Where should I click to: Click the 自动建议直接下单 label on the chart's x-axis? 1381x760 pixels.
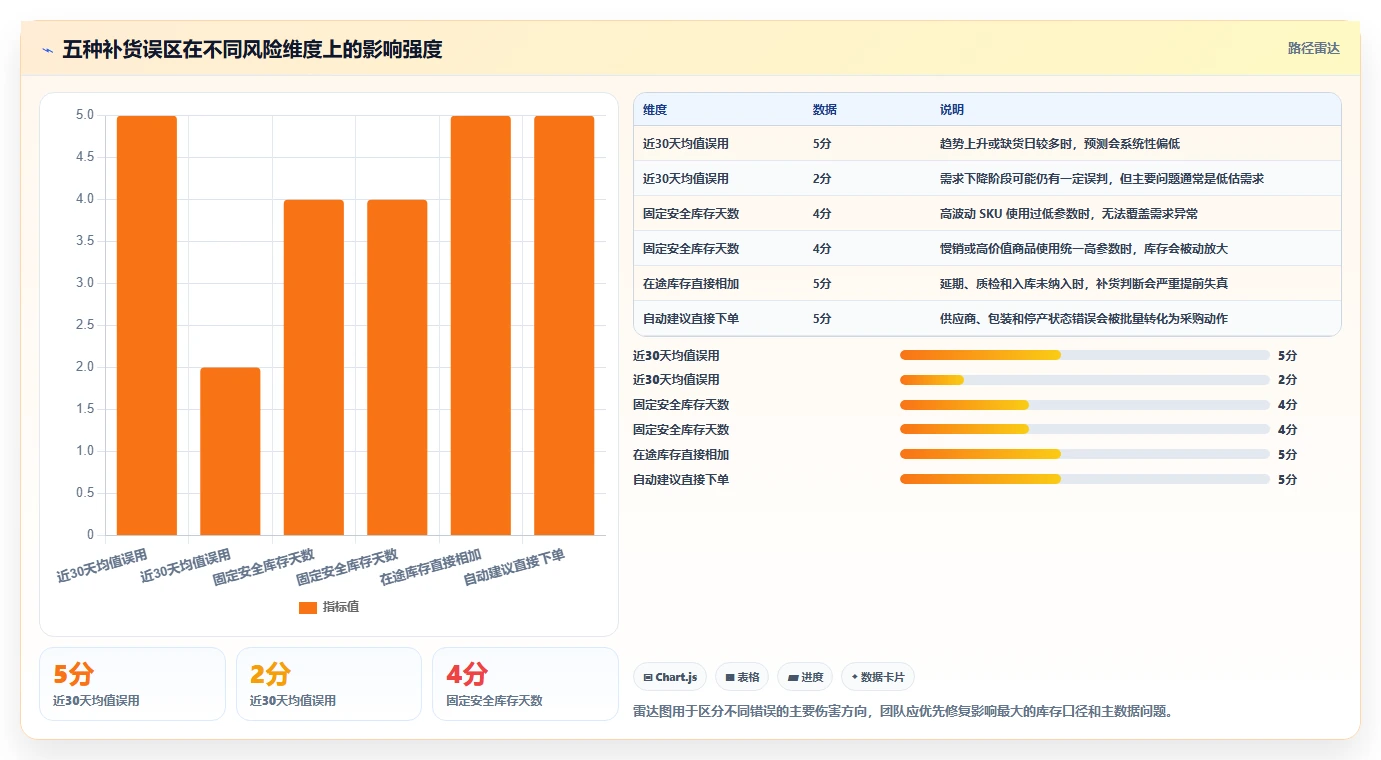[514, 567]
